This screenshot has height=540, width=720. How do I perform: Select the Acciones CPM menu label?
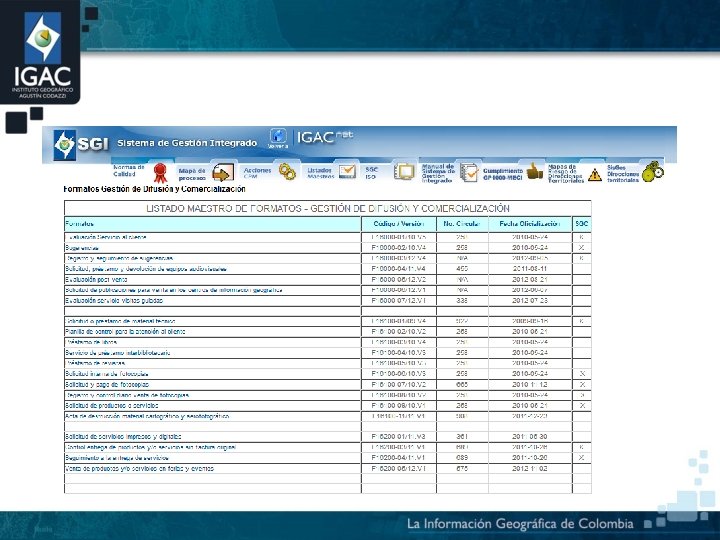point(257,173)
